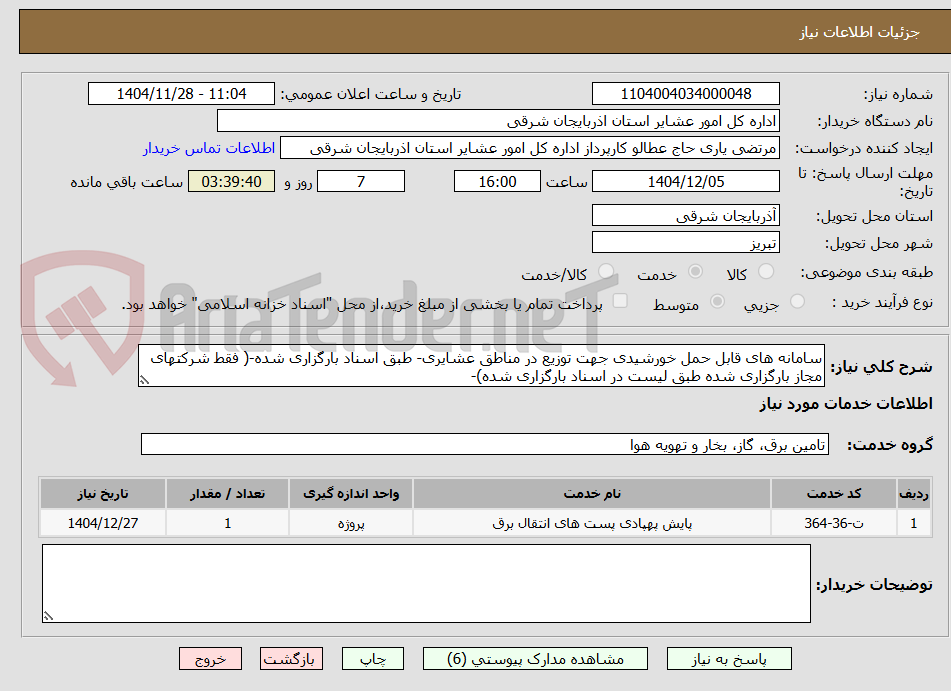Click service name پایش پهپادی پست های انتقال برق
The width and height of the screenshot is (951, 691).
click(x=592, y=523)
